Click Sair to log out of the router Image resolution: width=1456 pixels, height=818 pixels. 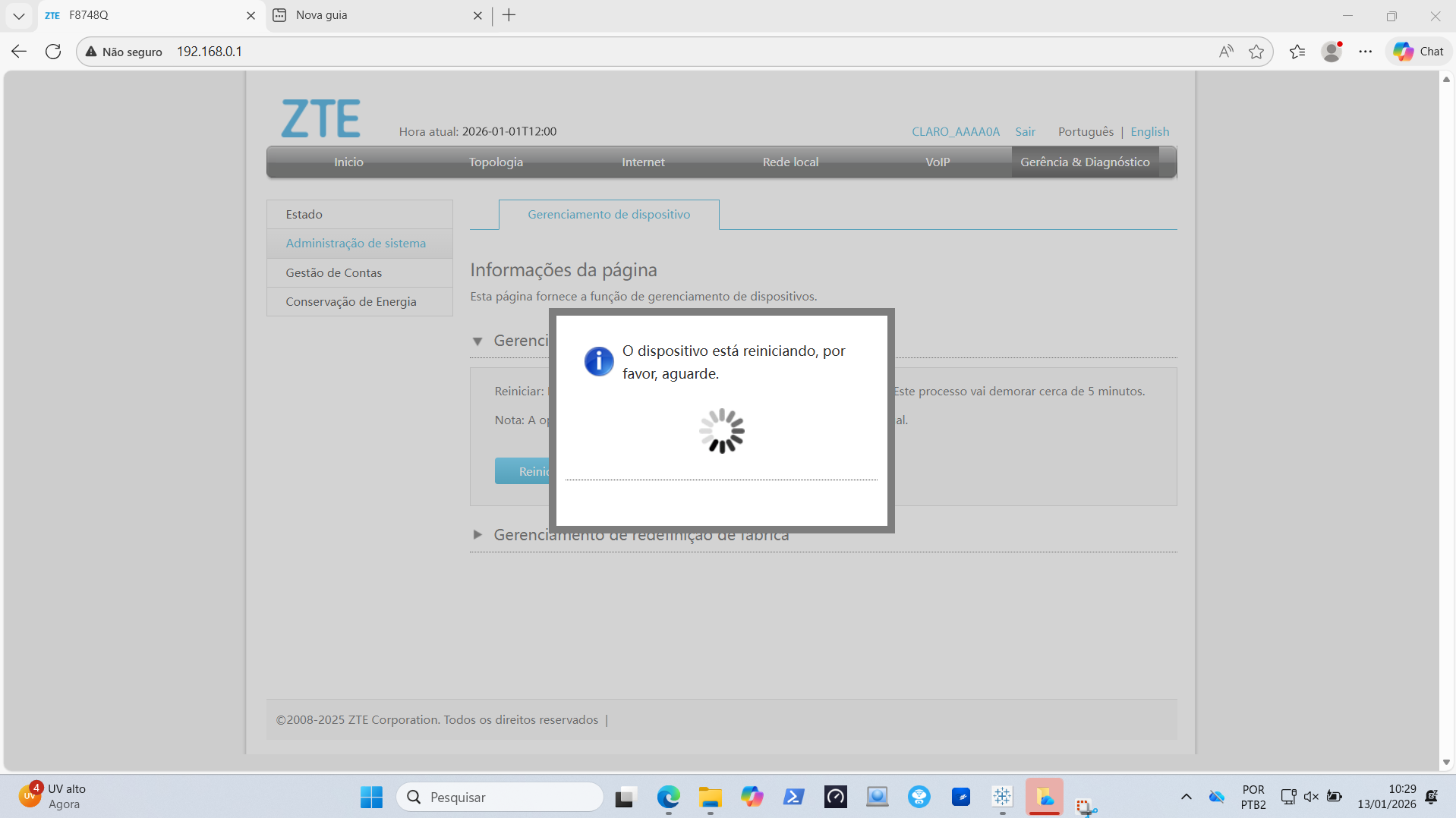pyautogui.click(x=1025, y=131)
